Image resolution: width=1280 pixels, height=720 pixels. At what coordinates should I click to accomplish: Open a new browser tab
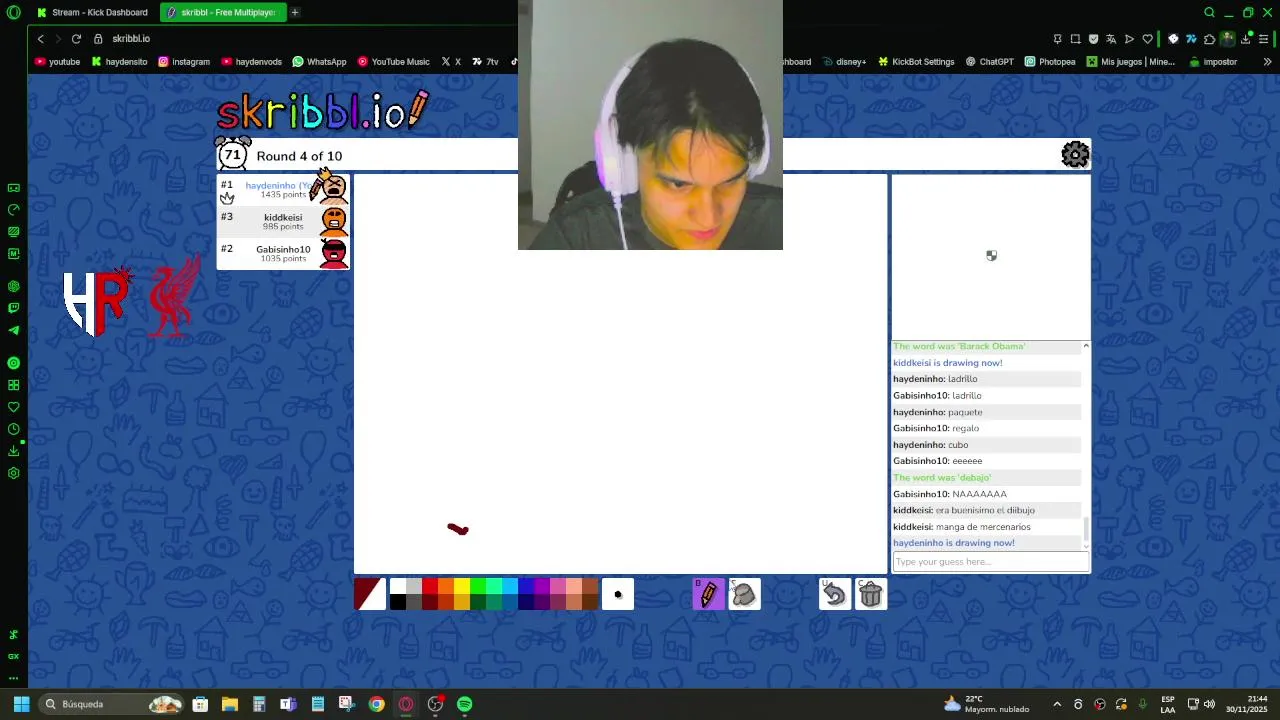pyautogui.click(x=295, y=12)
